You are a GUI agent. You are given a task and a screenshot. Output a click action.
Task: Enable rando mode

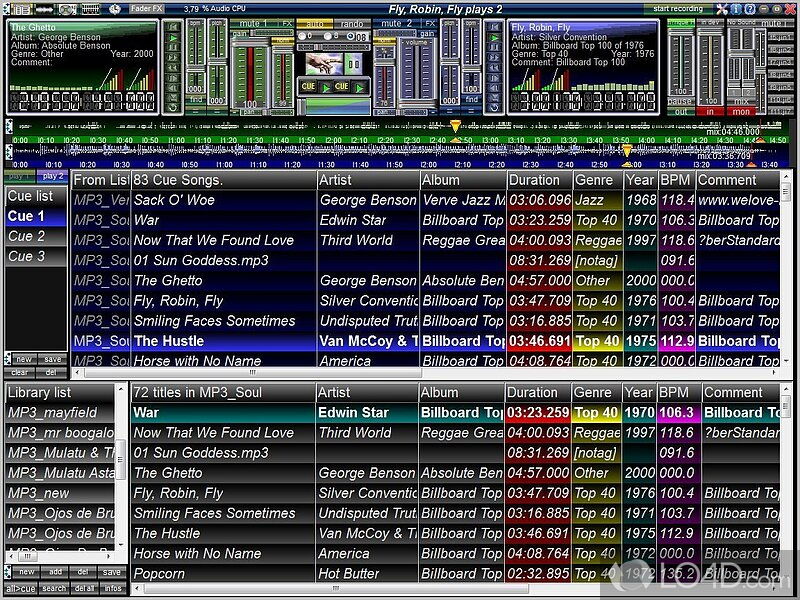(x=352, y=23)
